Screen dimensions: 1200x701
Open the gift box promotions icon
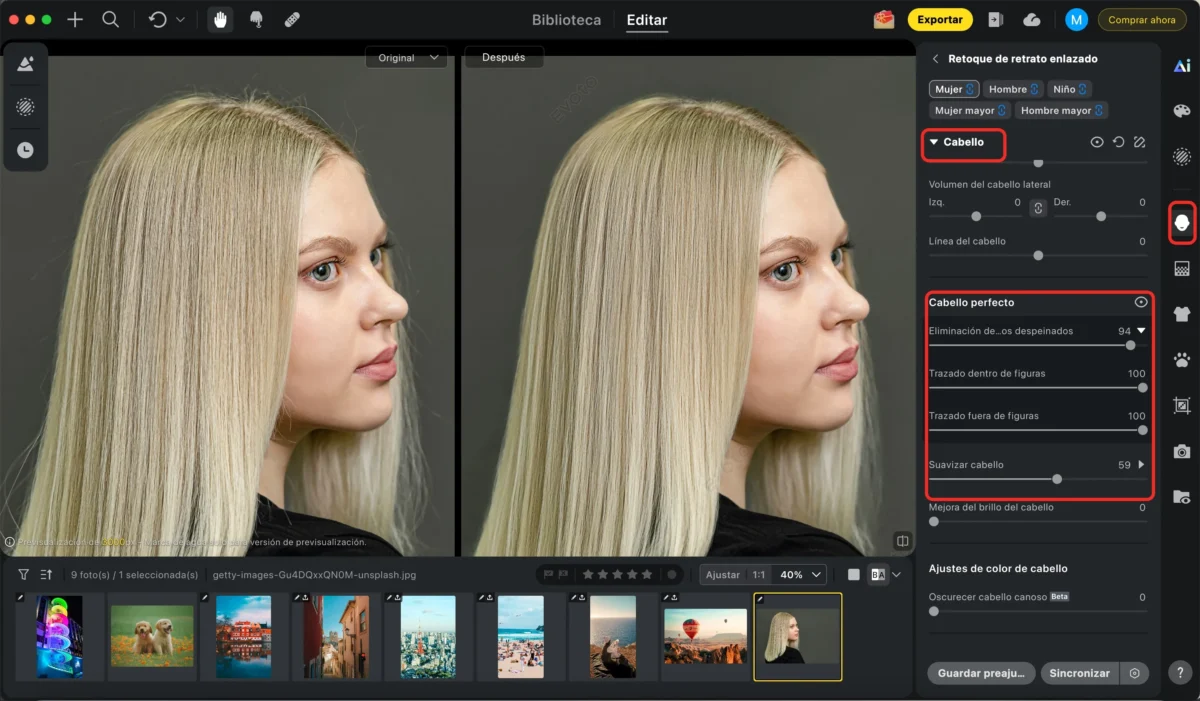coord(884,19)
